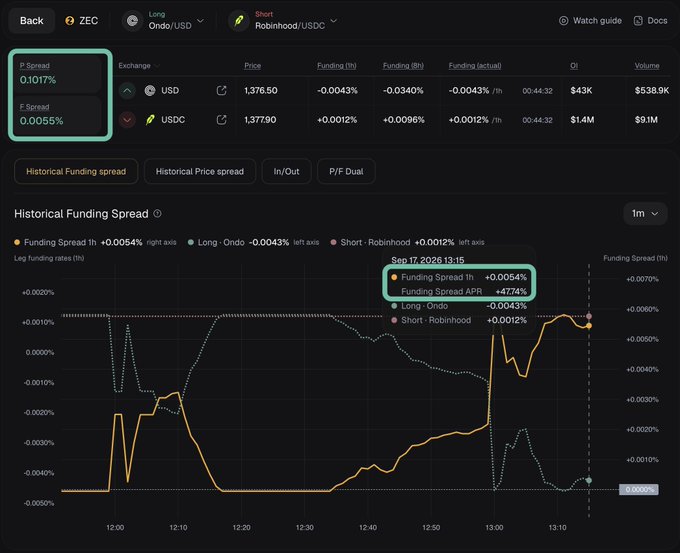
Task: Switch to Historical Price spread tab
Action: point(199,171)
